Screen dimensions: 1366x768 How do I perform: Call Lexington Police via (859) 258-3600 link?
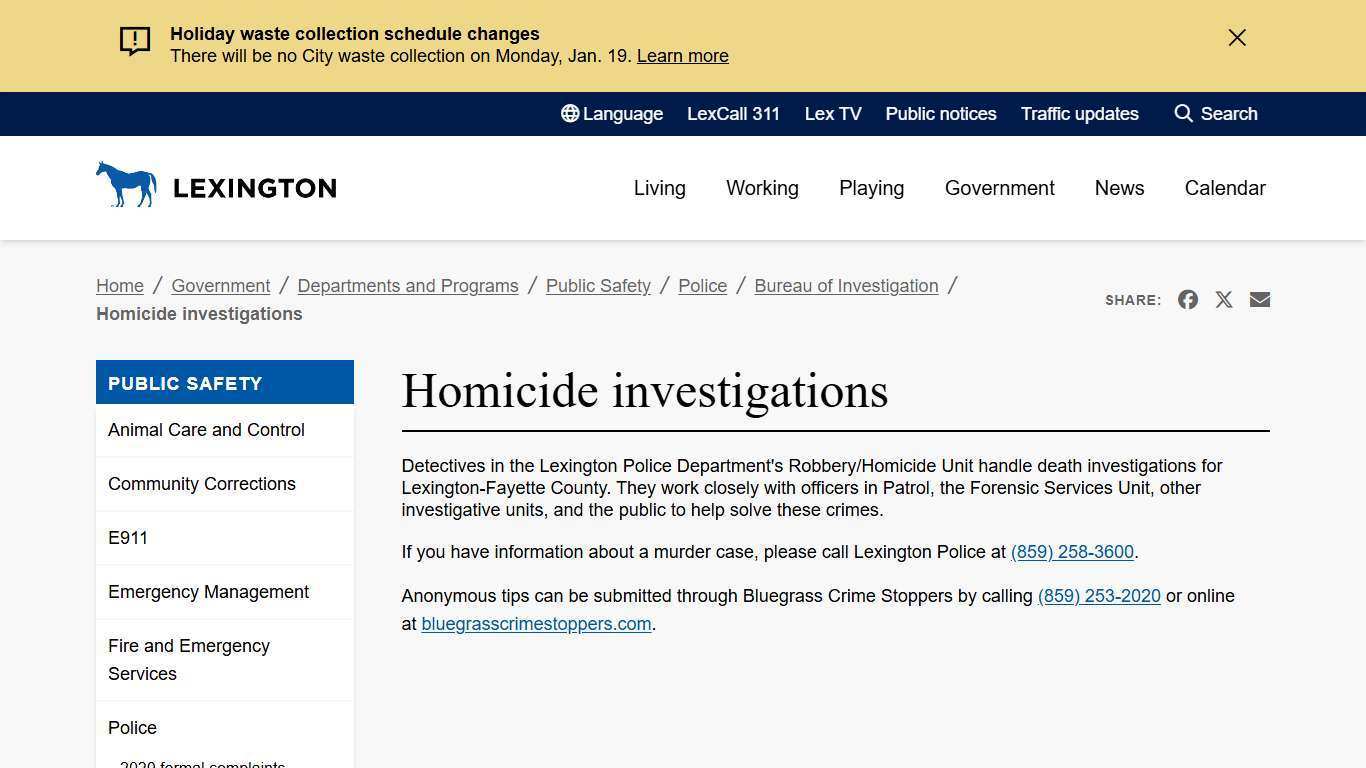tap(1072, 551)
